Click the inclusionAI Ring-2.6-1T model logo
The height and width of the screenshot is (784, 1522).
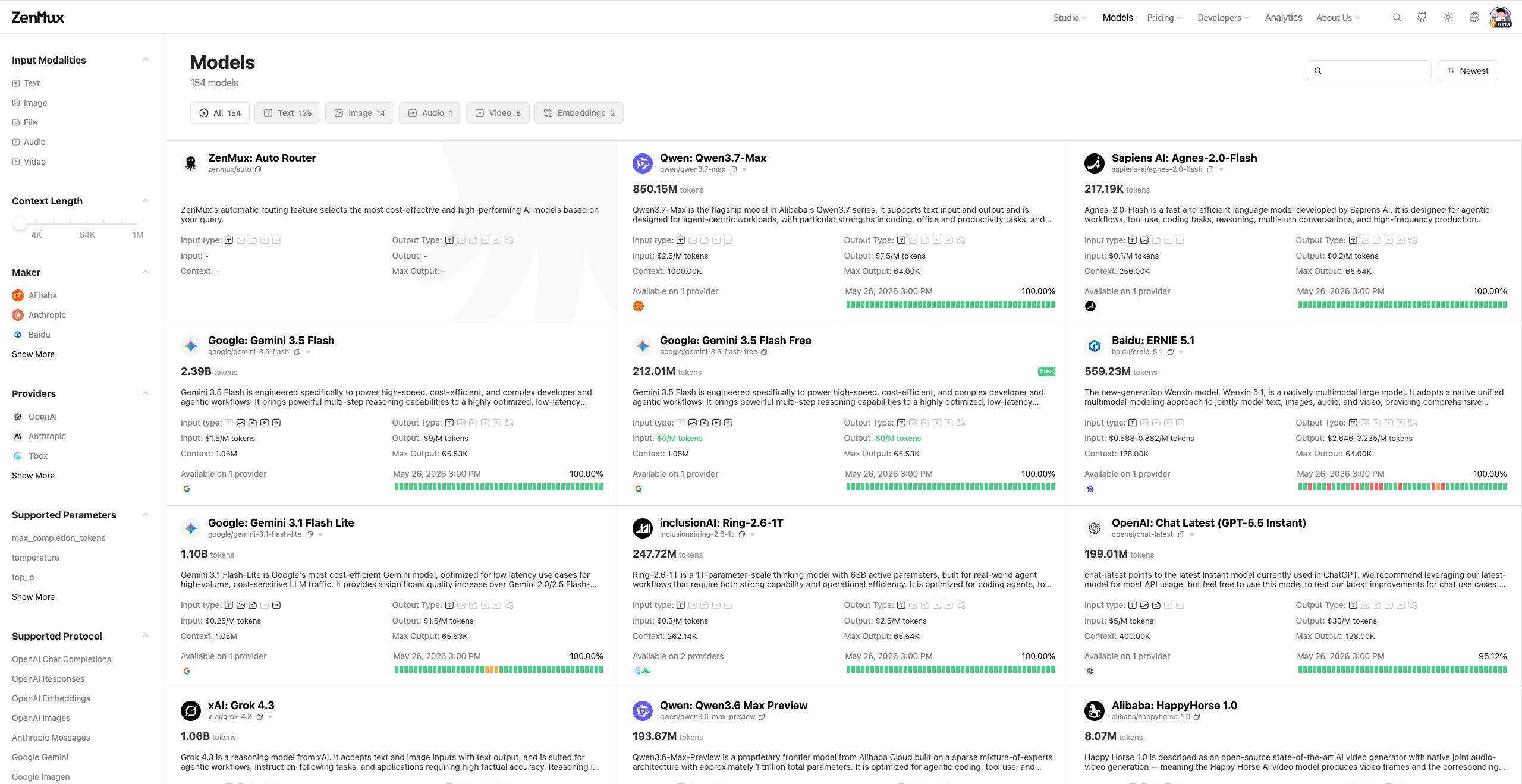point(643,528)
